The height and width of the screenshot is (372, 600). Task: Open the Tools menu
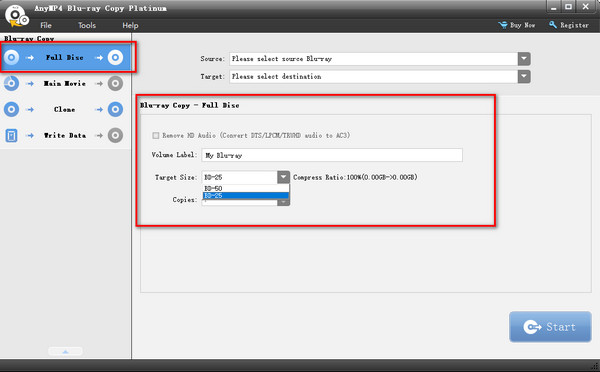(87, 25)
